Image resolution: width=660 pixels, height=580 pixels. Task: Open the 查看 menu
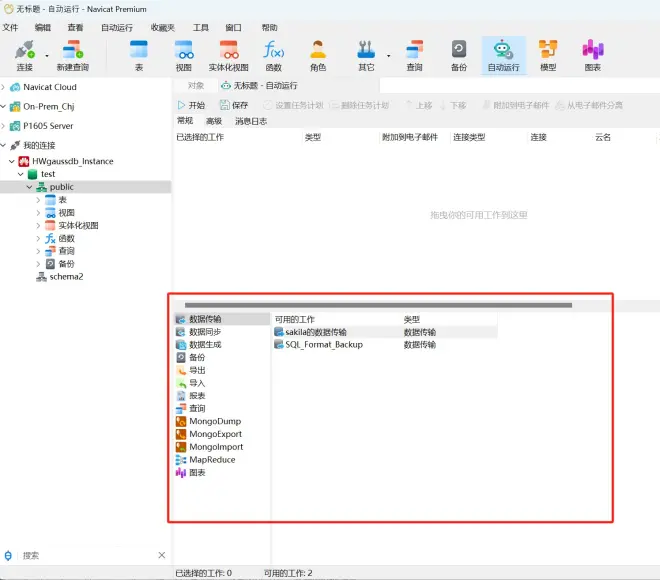click(75, 28)
